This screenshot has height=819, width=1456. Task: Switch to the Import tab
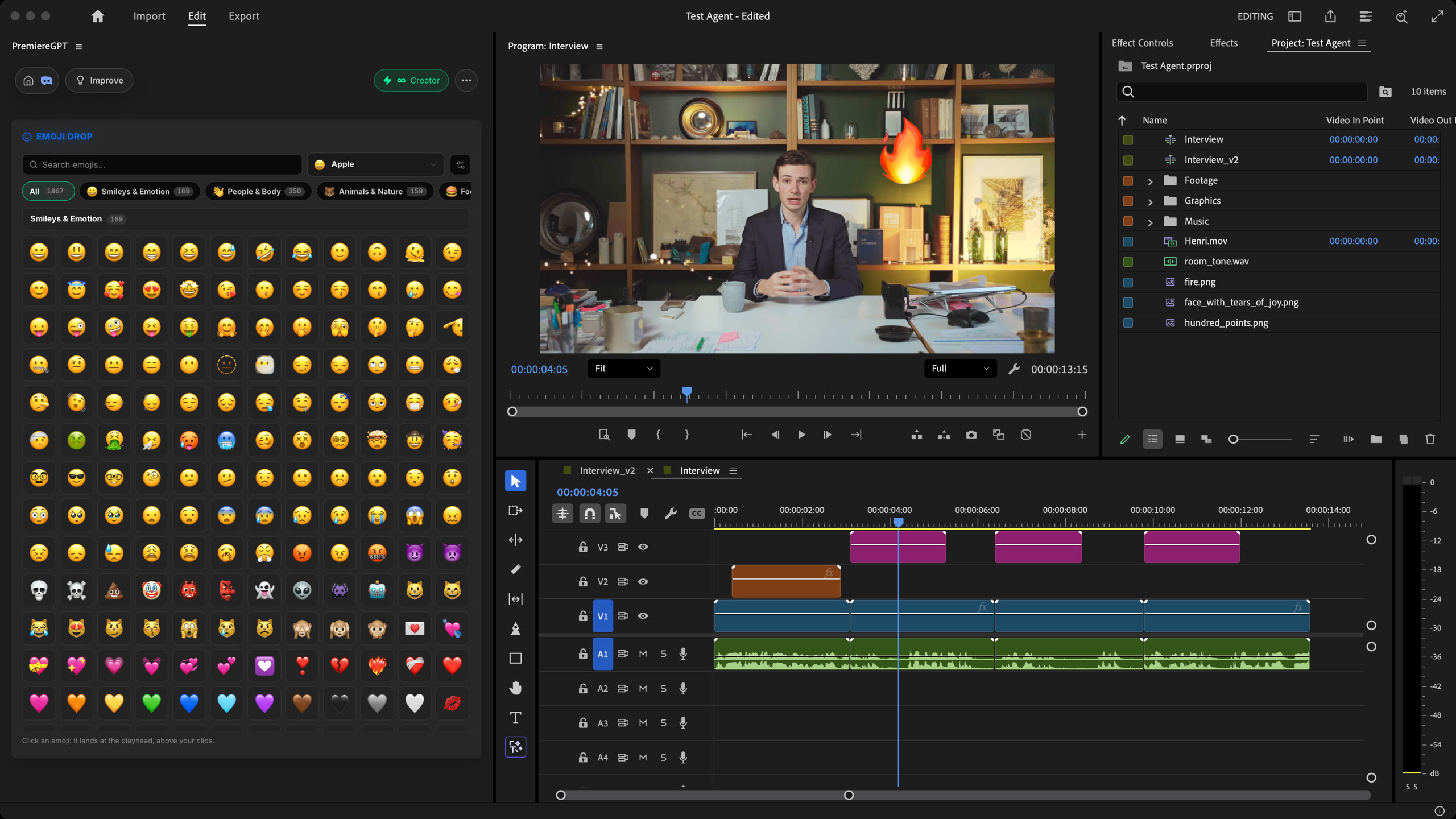tap(149, 16)
